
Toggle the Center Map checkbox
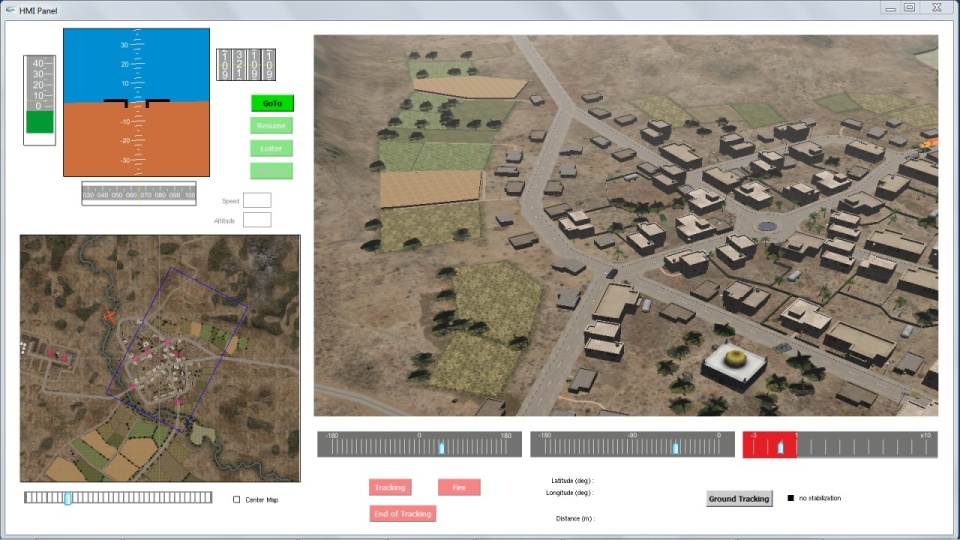[236, 500]
